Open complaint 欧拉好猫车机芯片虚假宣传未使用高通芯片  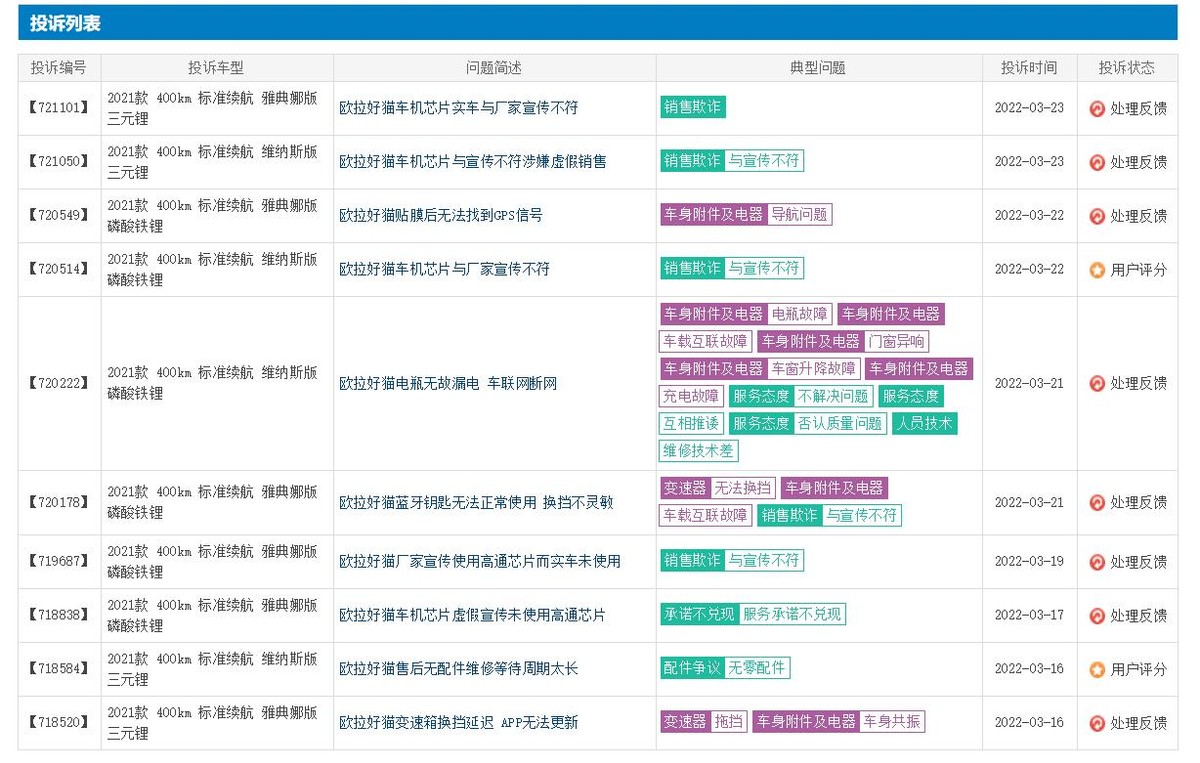click(472, 615)
